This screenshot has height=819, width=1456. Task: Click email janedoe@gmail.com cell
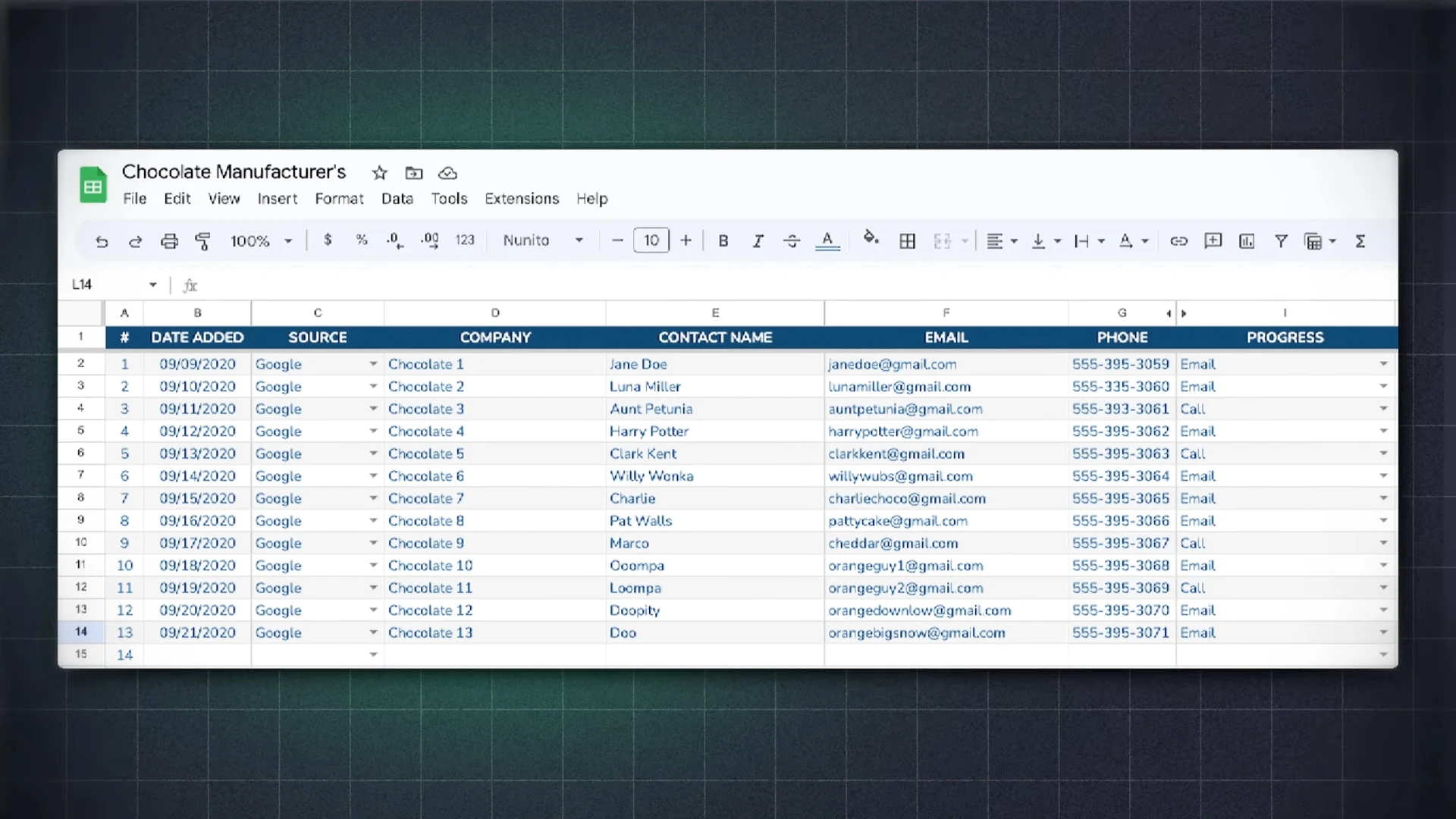pyautogui.click(x=946, y=364)
